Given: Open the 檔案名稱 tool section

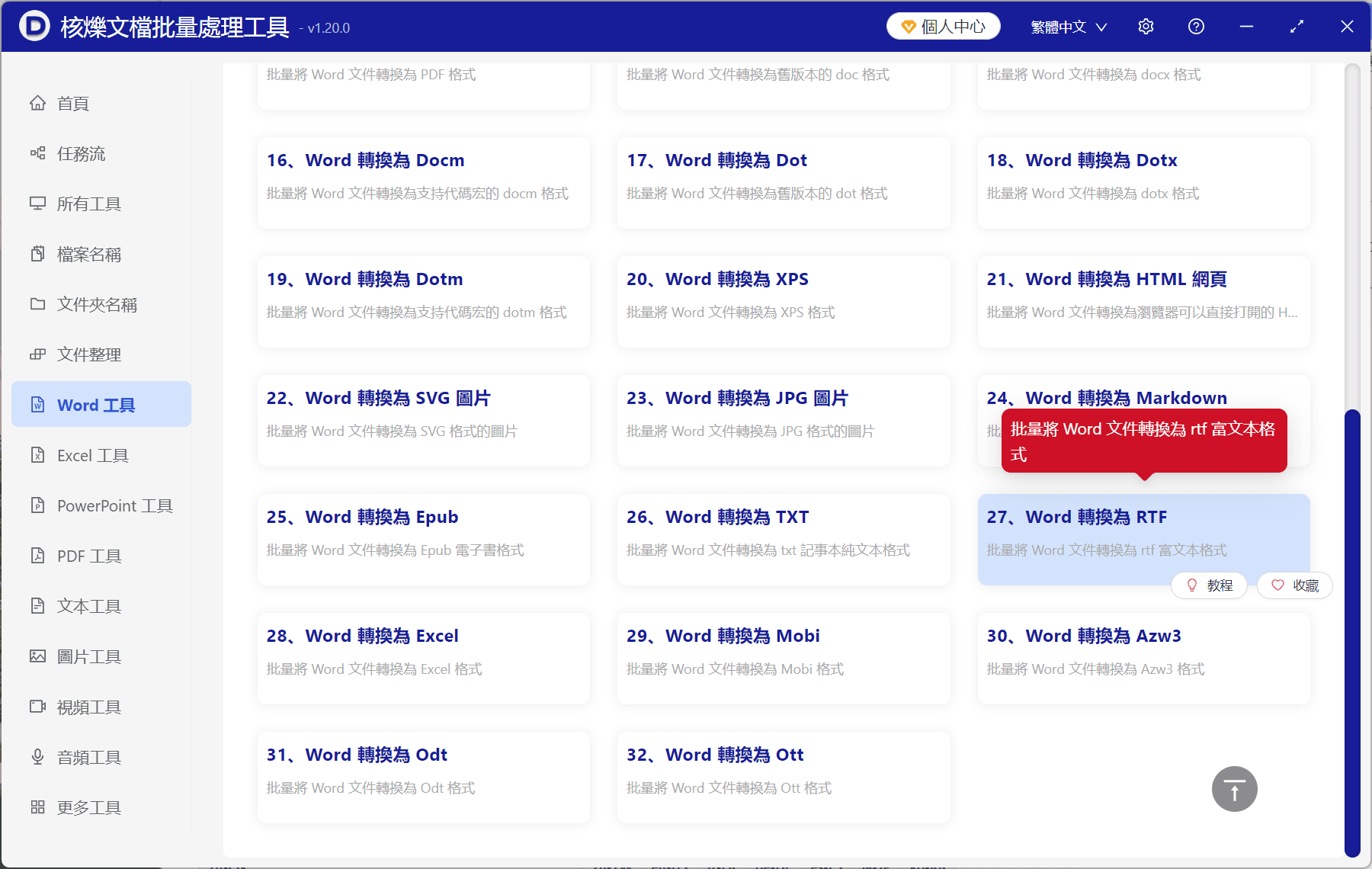Looking at the screenshot, I should pos(88,254).
